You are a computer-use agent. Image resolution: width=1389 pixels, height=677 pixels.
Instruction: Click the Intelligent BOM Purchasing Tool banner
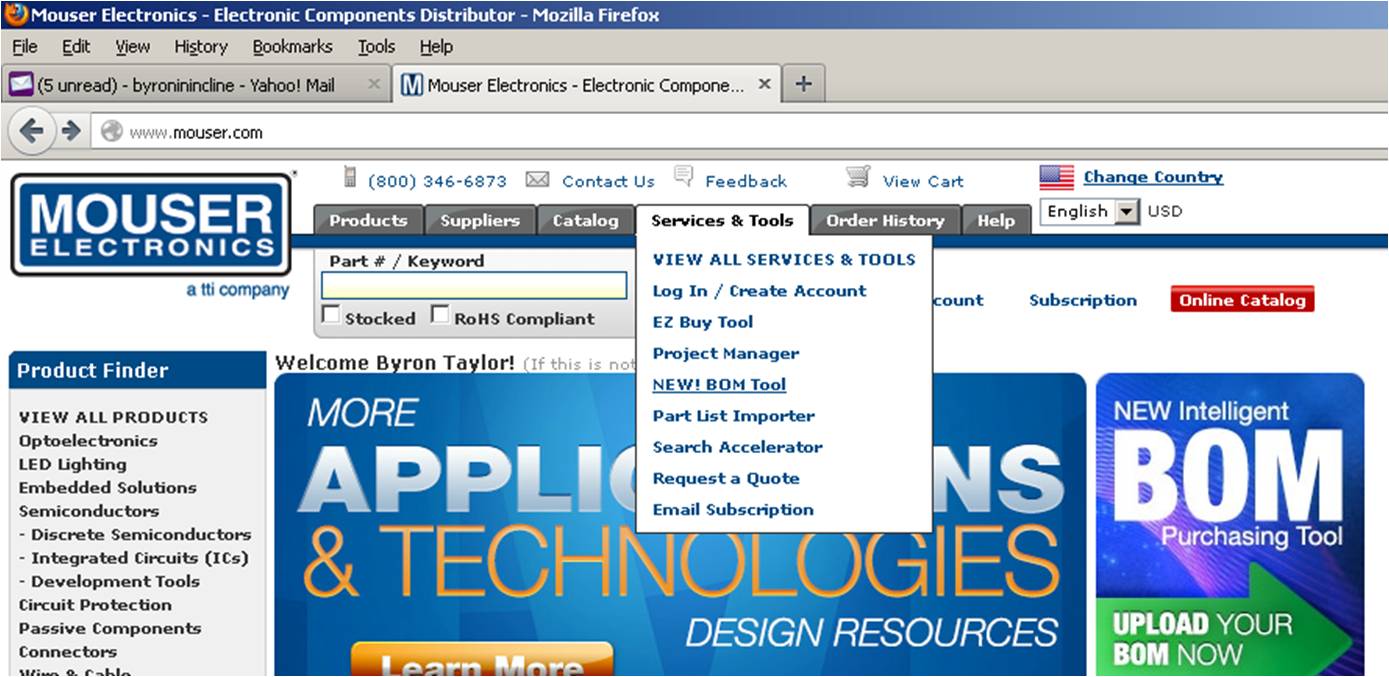tap(1230, 525)
